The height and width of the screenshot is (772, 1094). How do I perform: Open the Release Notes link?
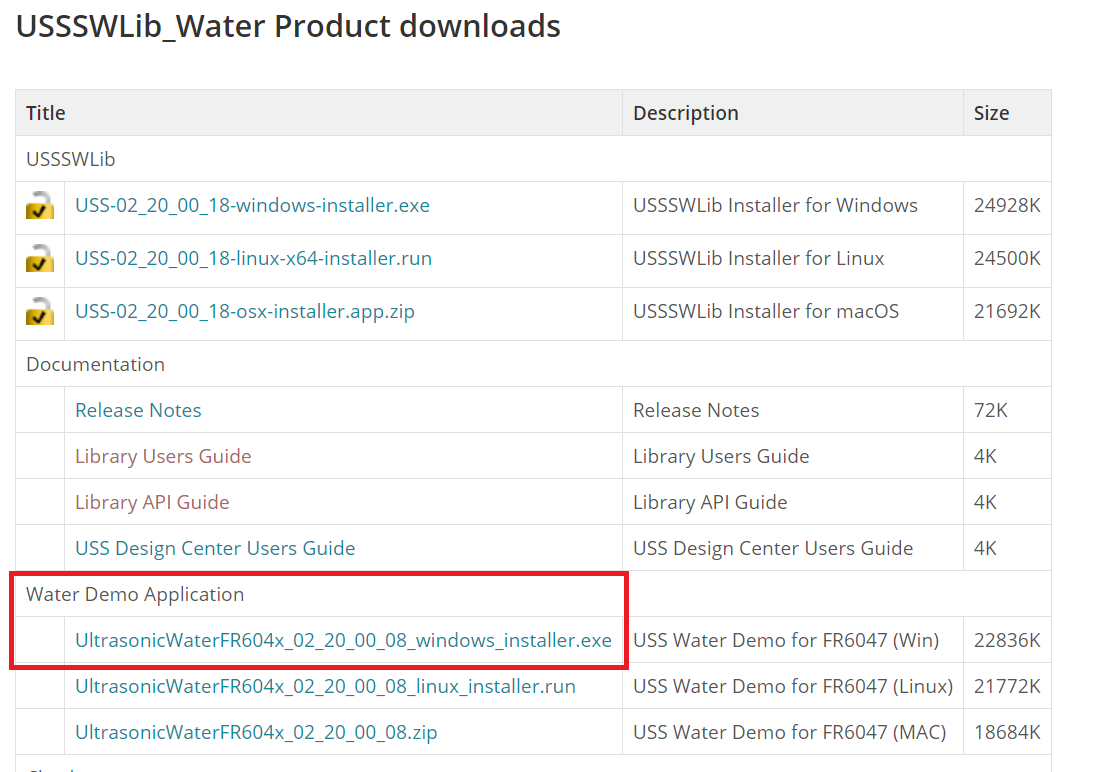pyautogui.click(x=138, y=410)
